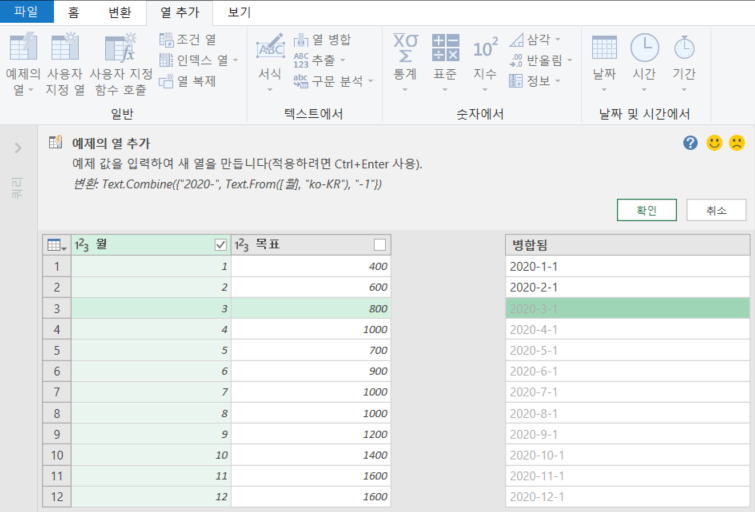Viewport: 755px width, 512px height.
Task: Open the 지수 scientific tool
Action: (x=485, y=63)
